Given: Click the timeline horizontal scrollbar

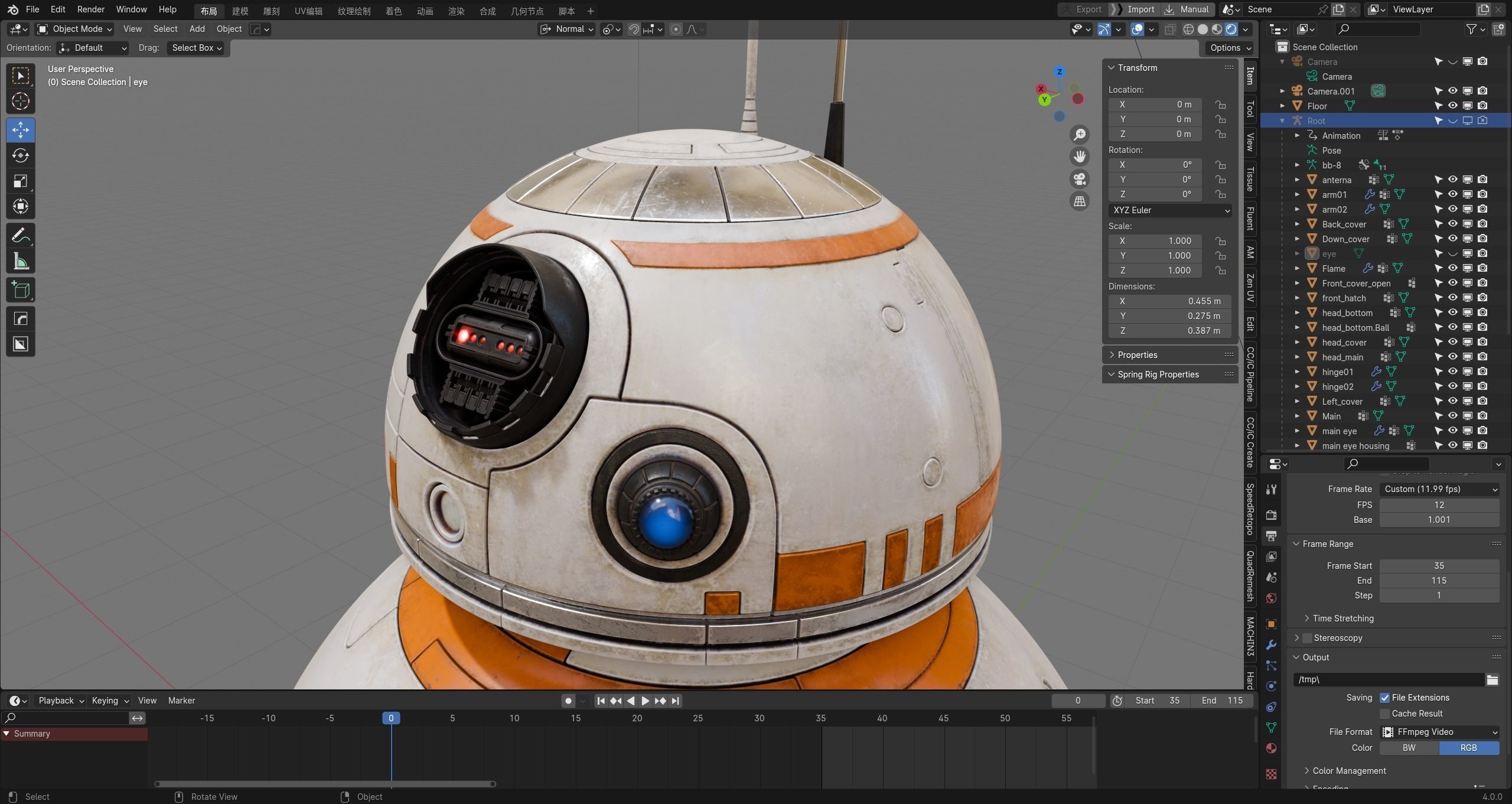Looking at the screenshot, I should coord(325,784).
